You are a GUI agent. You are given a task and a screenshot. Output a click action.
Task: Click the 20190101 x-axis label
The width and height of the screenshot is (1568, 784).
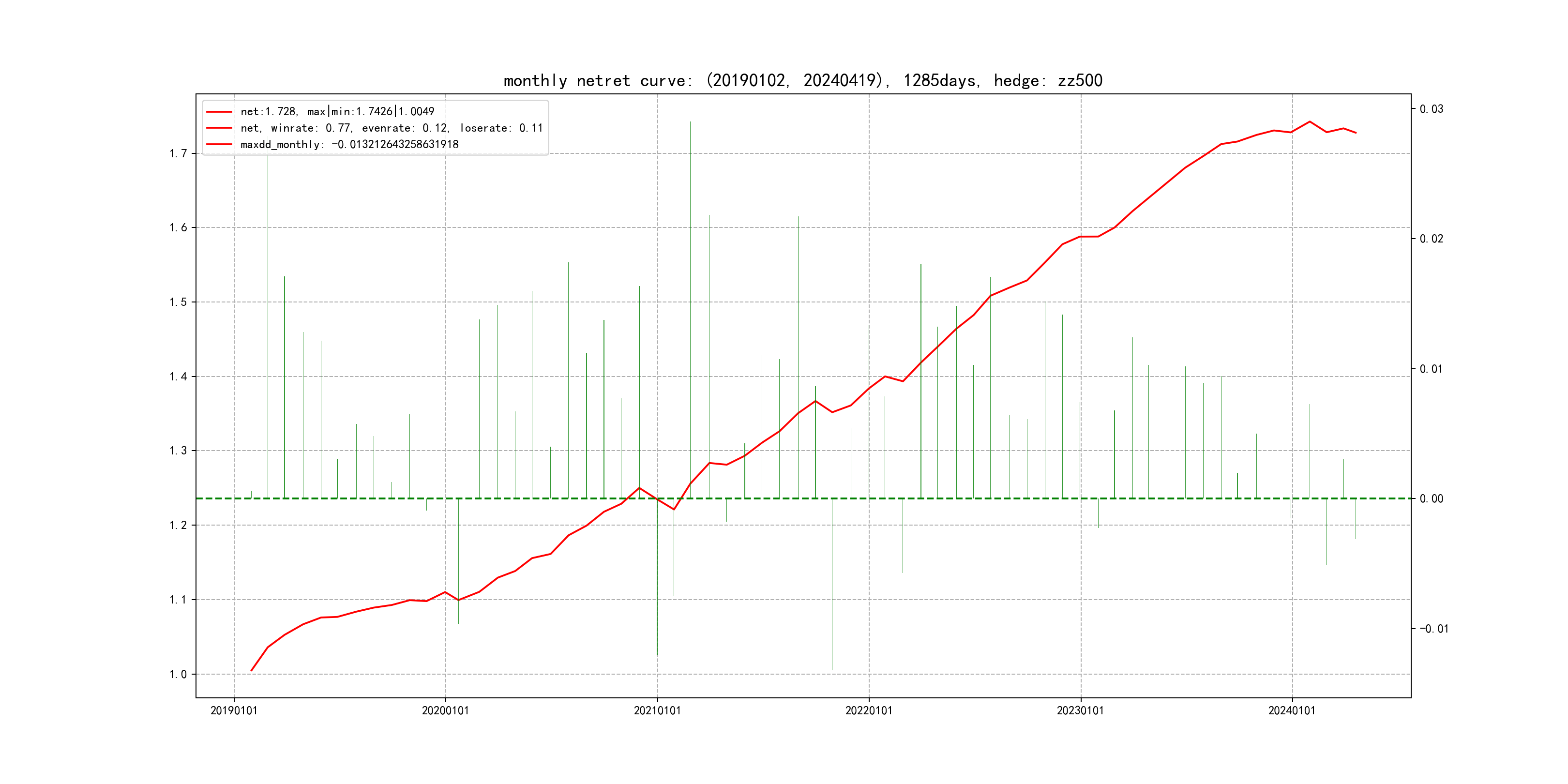coord(234,710)
